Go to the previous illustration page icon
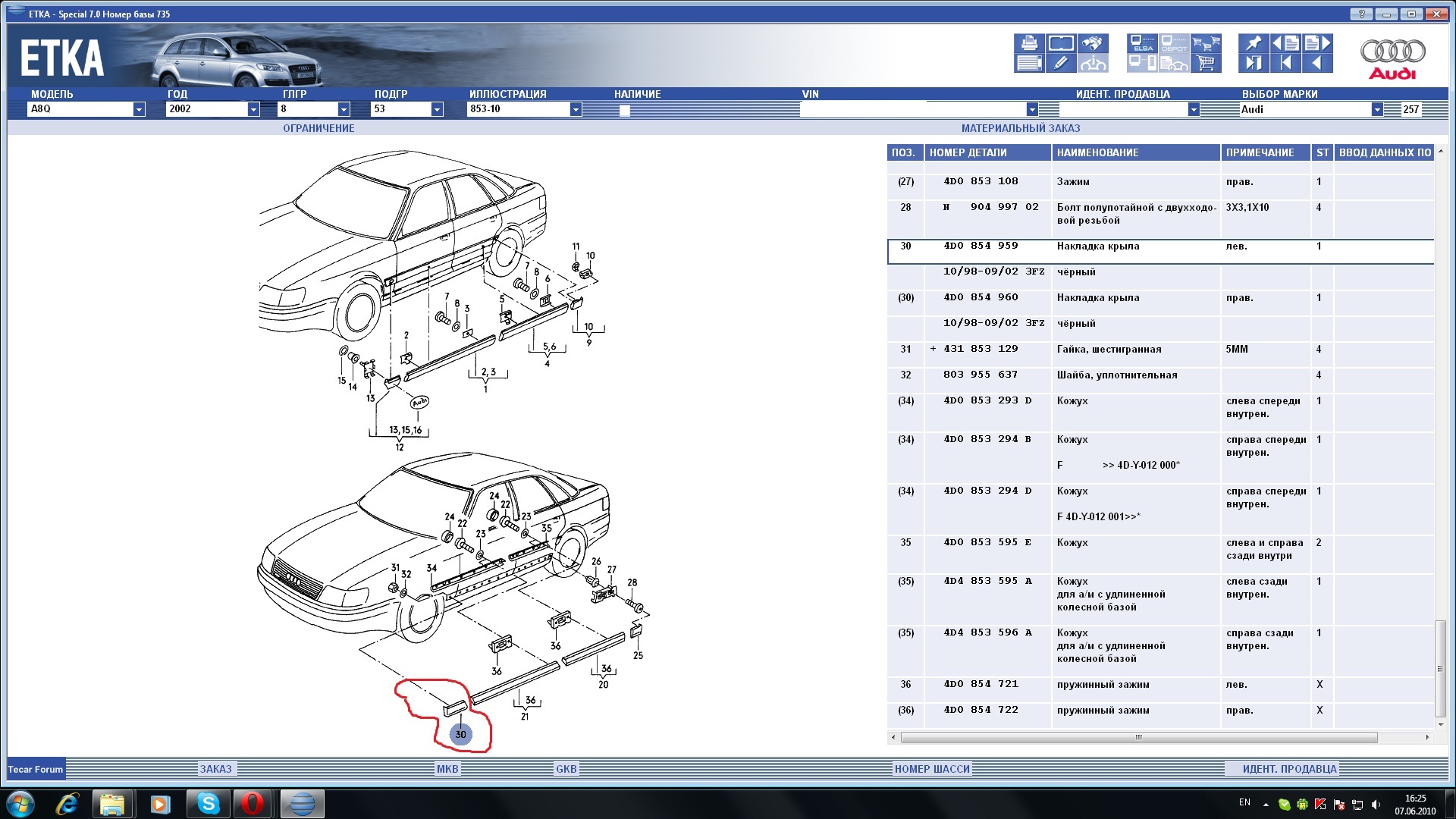 (1285, 43)
